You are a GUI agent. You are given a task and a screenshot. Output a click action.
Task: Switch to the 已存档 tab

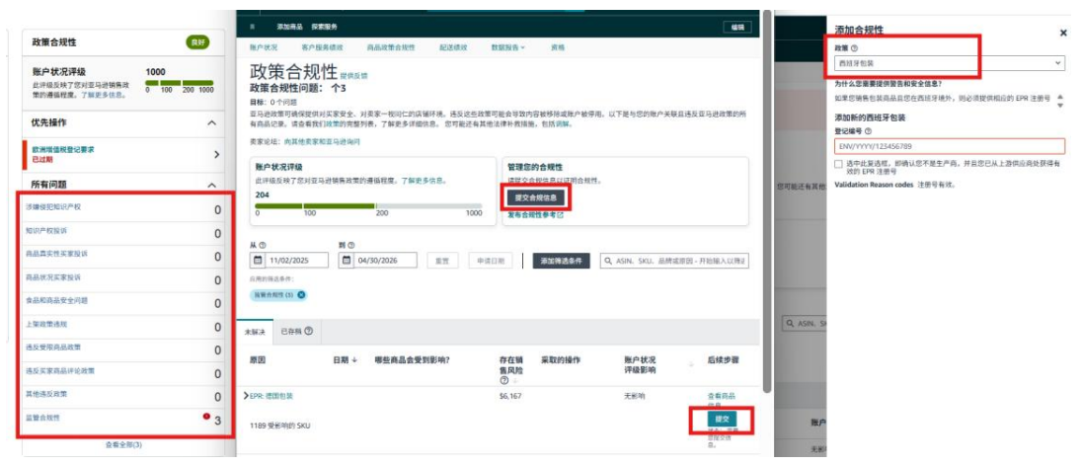pyautogui.click(x=297, y=331)
